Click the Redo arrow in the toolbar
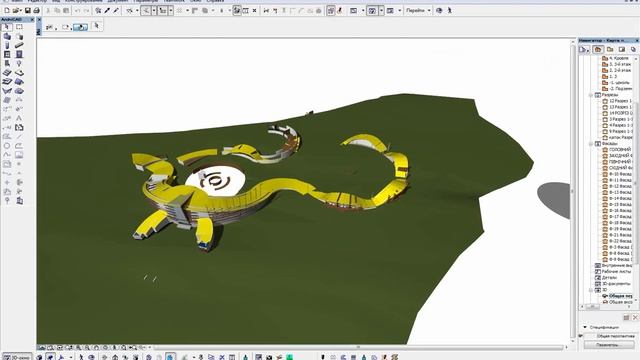The image size is (640, 360). [x=86, y=11]
